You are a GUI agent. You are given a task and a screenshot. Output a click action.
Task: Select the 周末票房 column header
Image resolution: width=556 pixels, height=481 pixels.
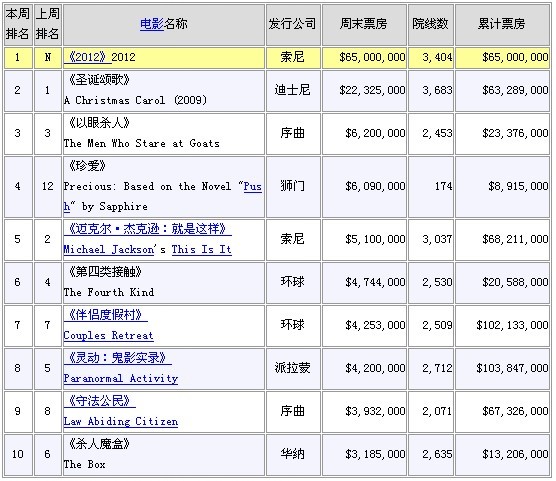[x=364, y=24]
